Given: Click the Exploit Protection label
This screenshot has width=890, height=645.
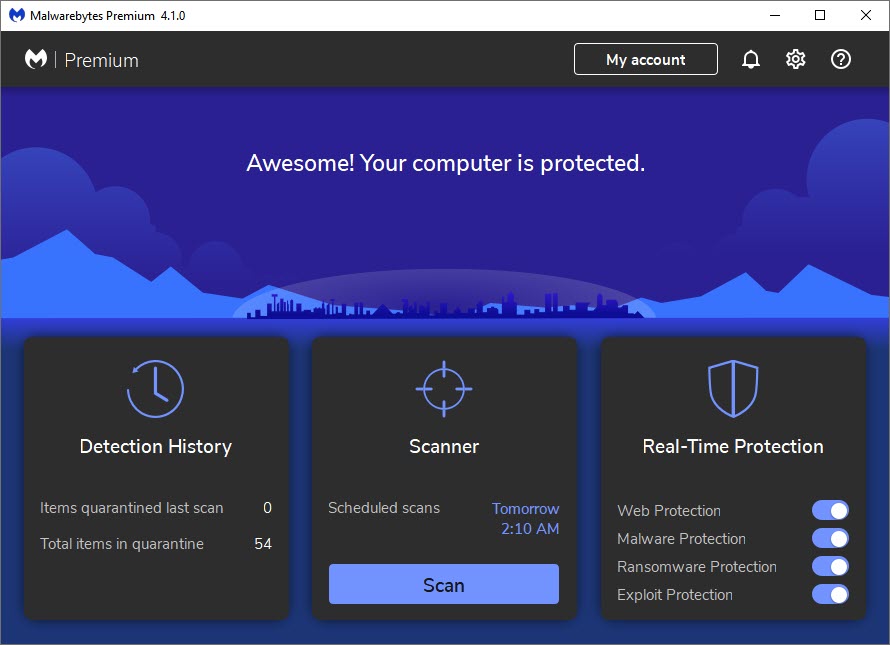Looking at the screenshot, I should point(674,595).
